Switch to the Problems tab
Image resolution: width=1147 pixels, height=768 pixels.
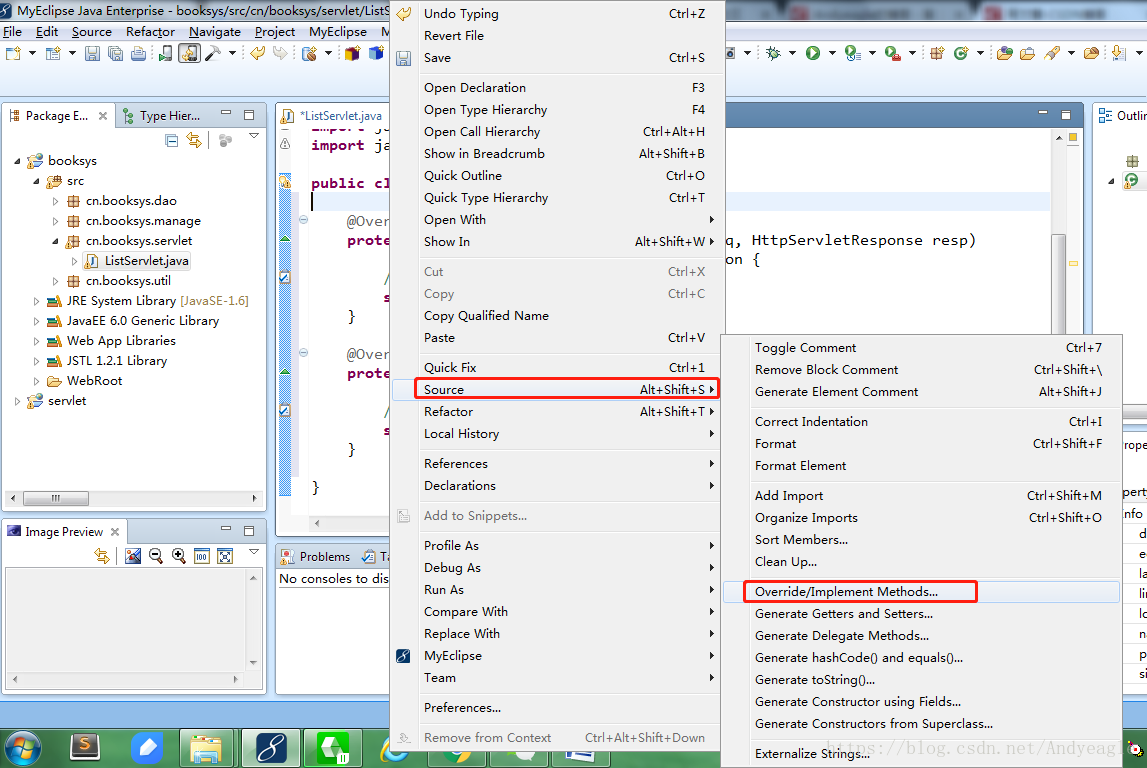tap(316, 557)
